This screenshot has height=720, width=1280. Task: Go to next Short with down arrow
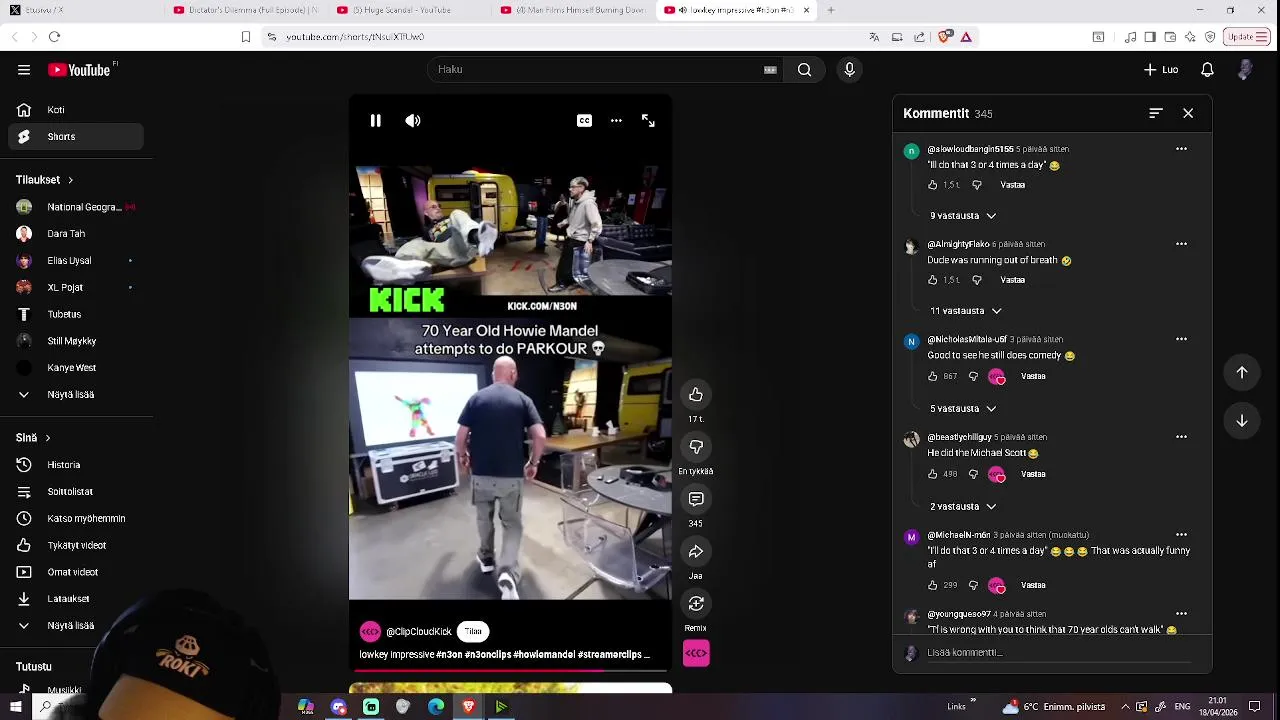tap(1242, 421)
